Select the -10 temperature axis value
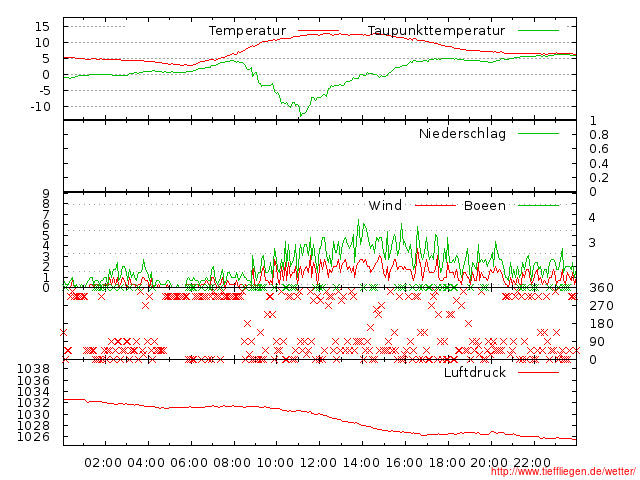The height and width of the screenshot is (480, 640). [x=40, y=107]
